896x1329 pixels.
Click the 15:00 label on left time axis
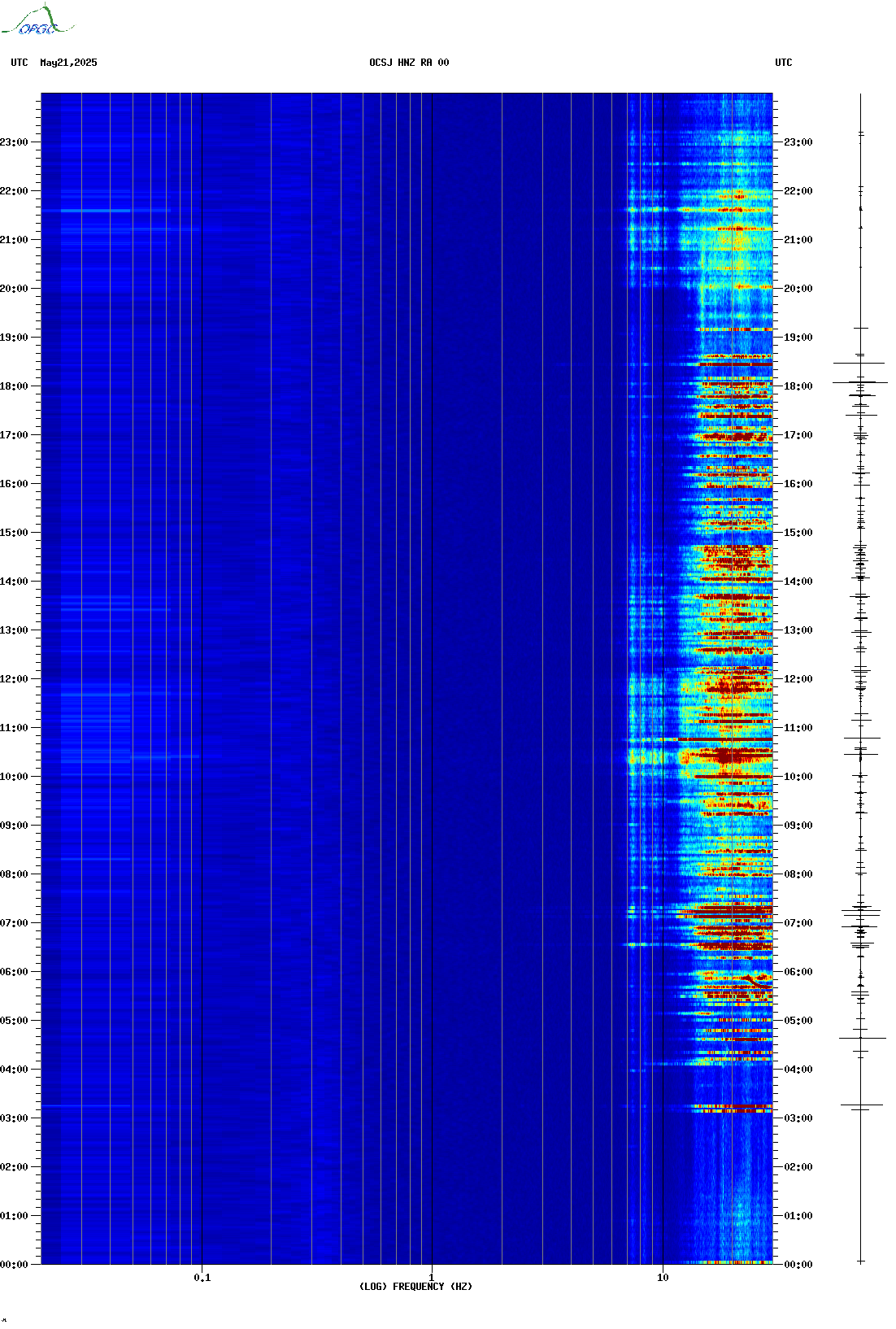click(14, 533)
